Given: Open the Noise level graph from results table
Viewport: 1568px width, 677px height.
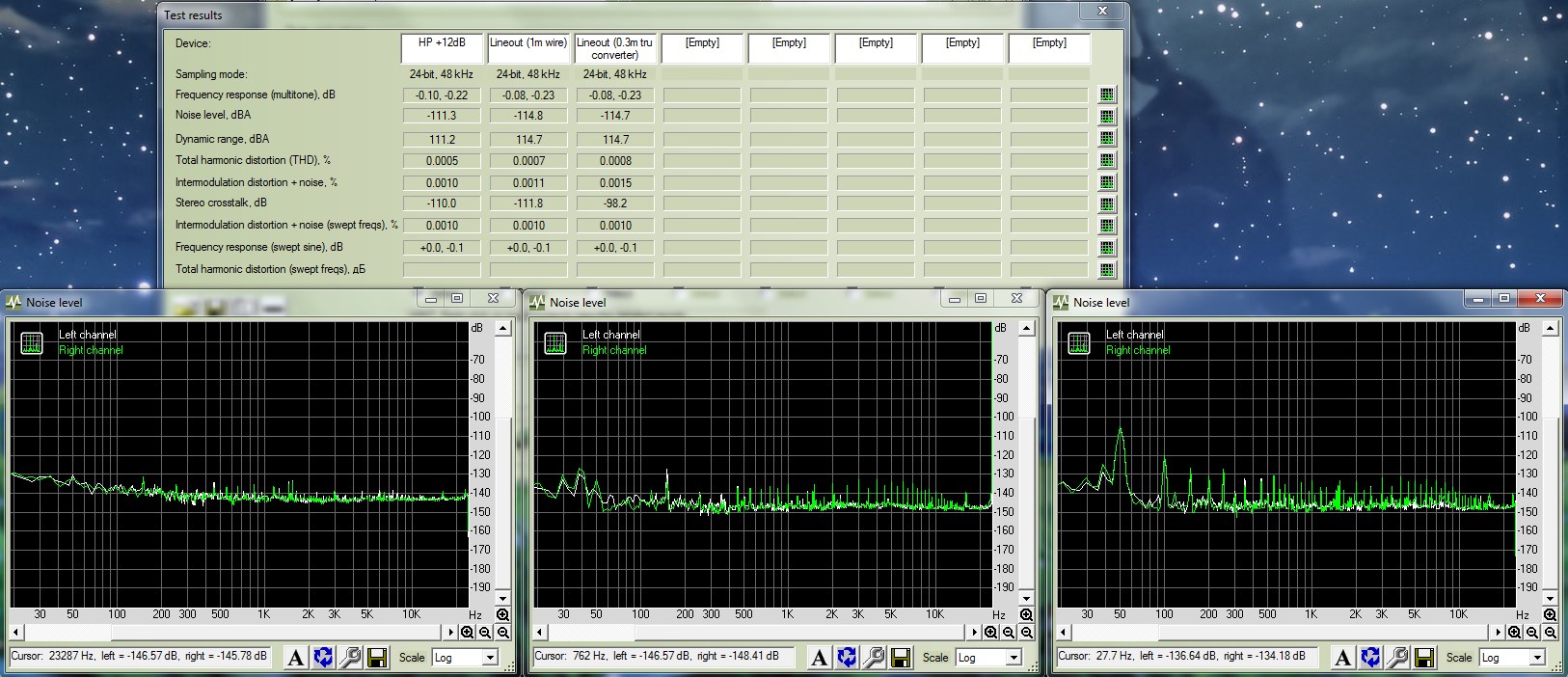Looking at the screenshot, I should [1107, 117].
